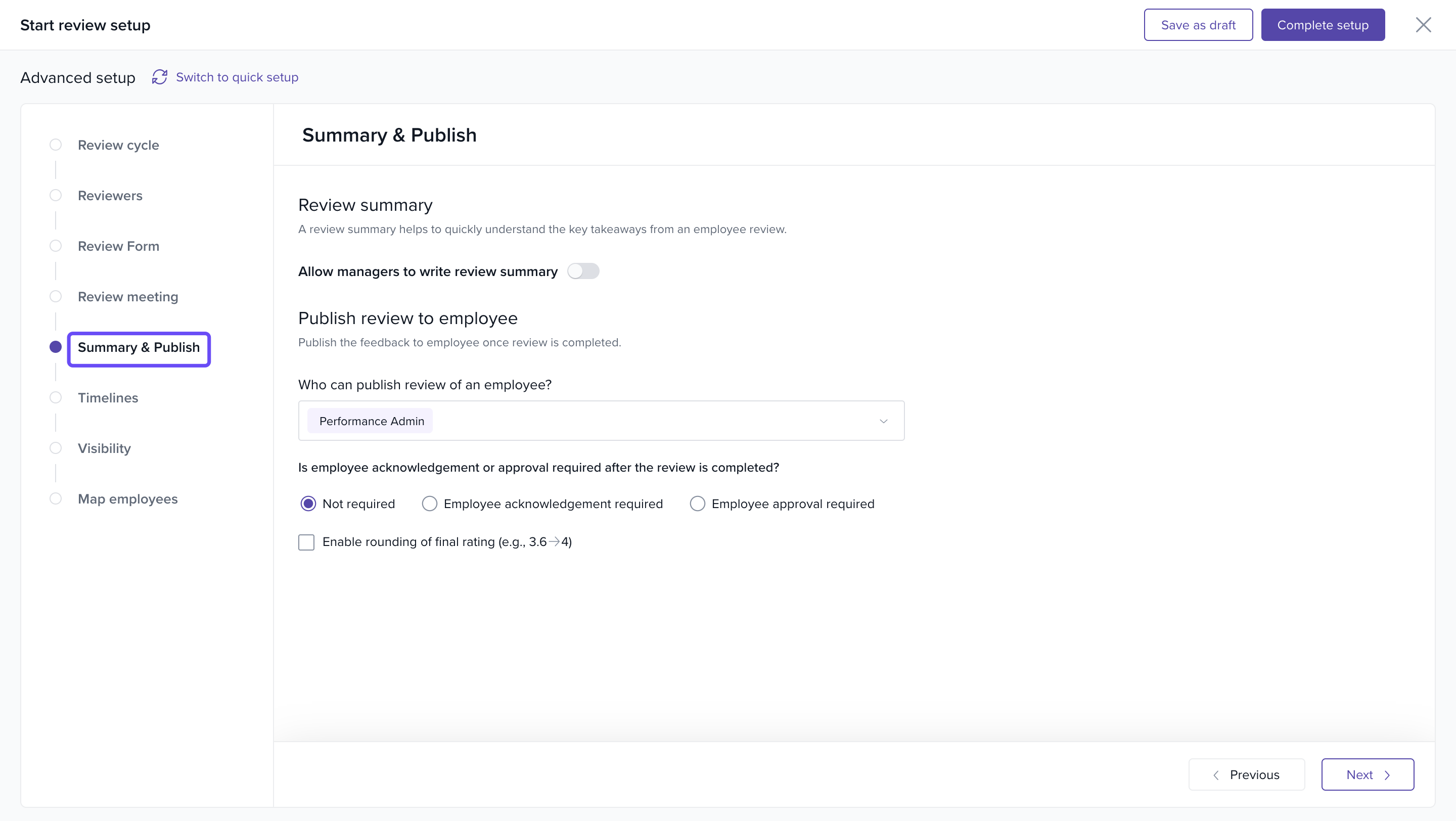The width and height of the screenshot is (1456, 821).
Task: Select Employee approval required radio button
Action: [697, 504]
